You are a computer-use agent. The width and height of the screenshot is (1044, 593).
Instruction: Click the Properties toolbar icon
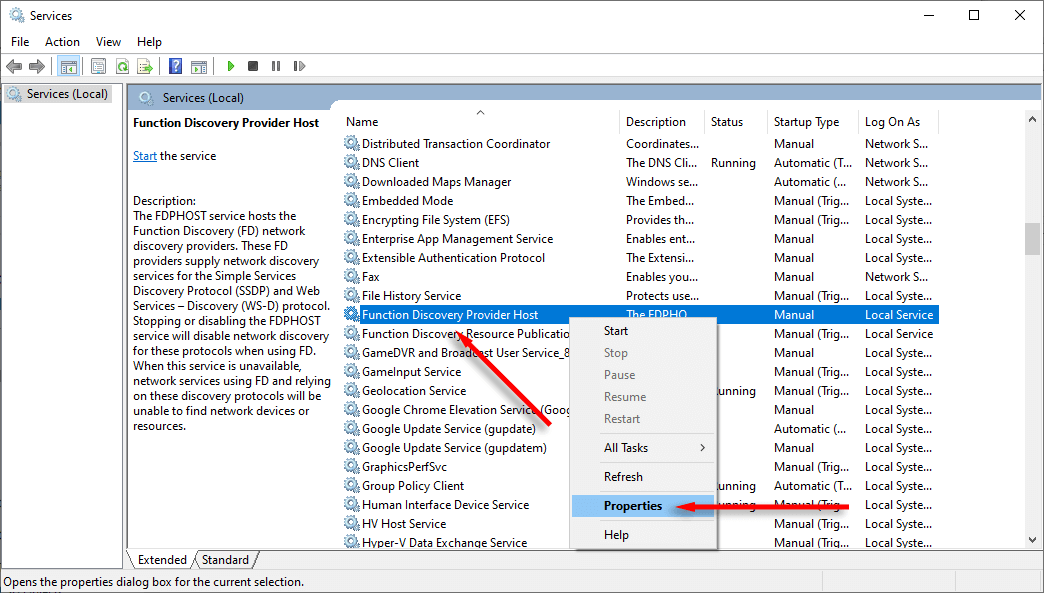click(98, 66)
